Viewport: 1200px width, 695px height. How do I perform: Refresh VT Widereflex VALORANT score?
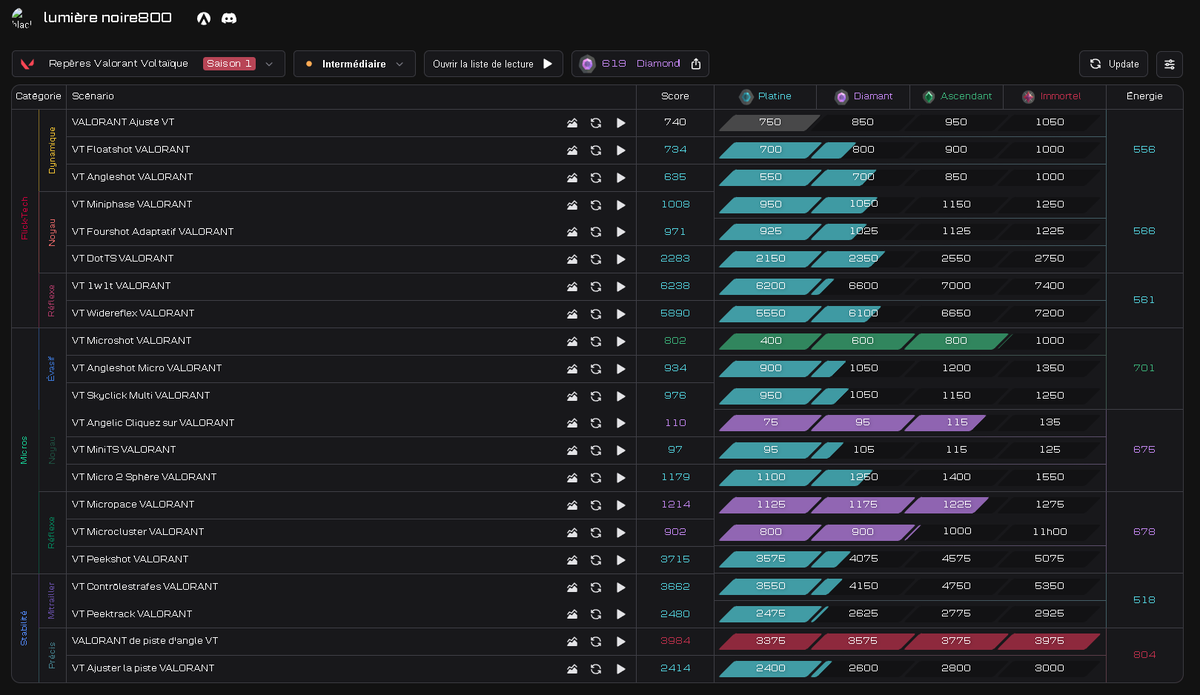(596, 314)
